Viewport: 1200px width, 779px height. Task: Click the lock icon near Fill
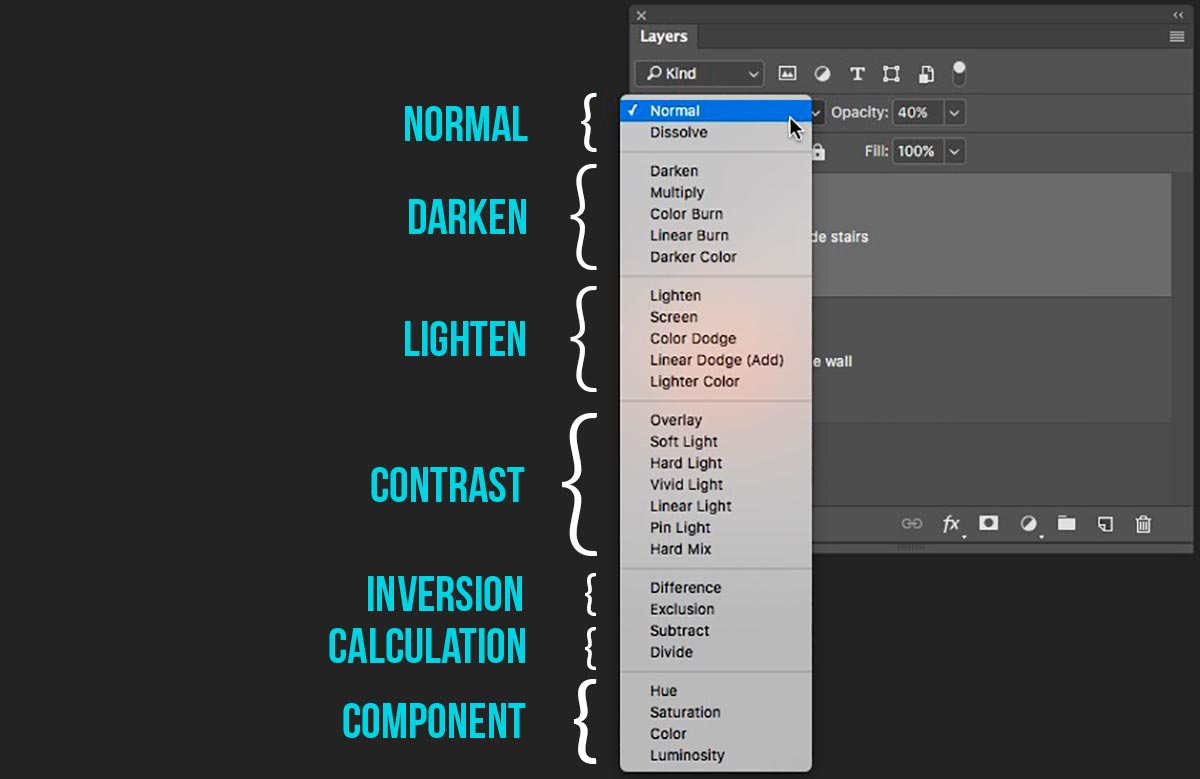point(818,151)
